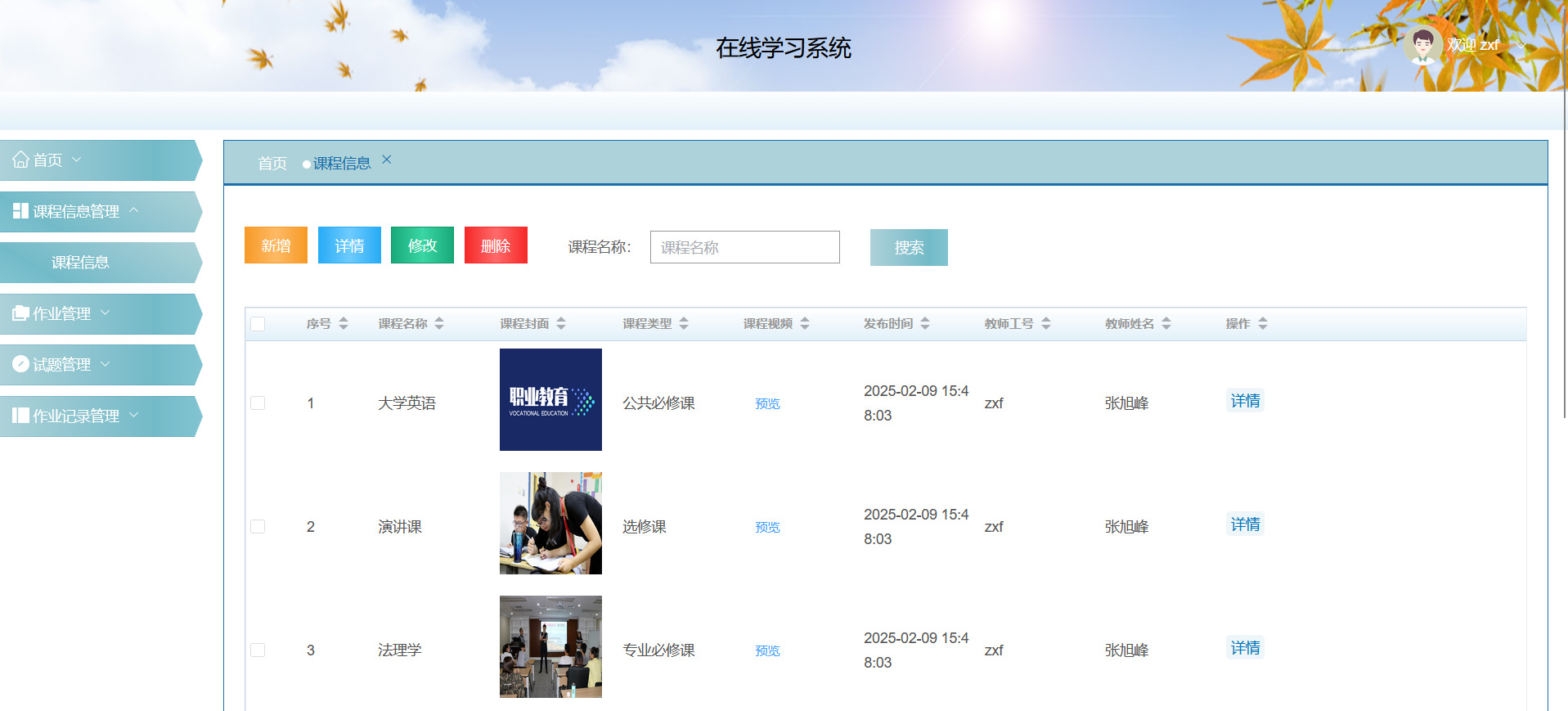Click the 作业管理 sidebar icon
The height and width of the screenshot is (711, 1568).
20,313
